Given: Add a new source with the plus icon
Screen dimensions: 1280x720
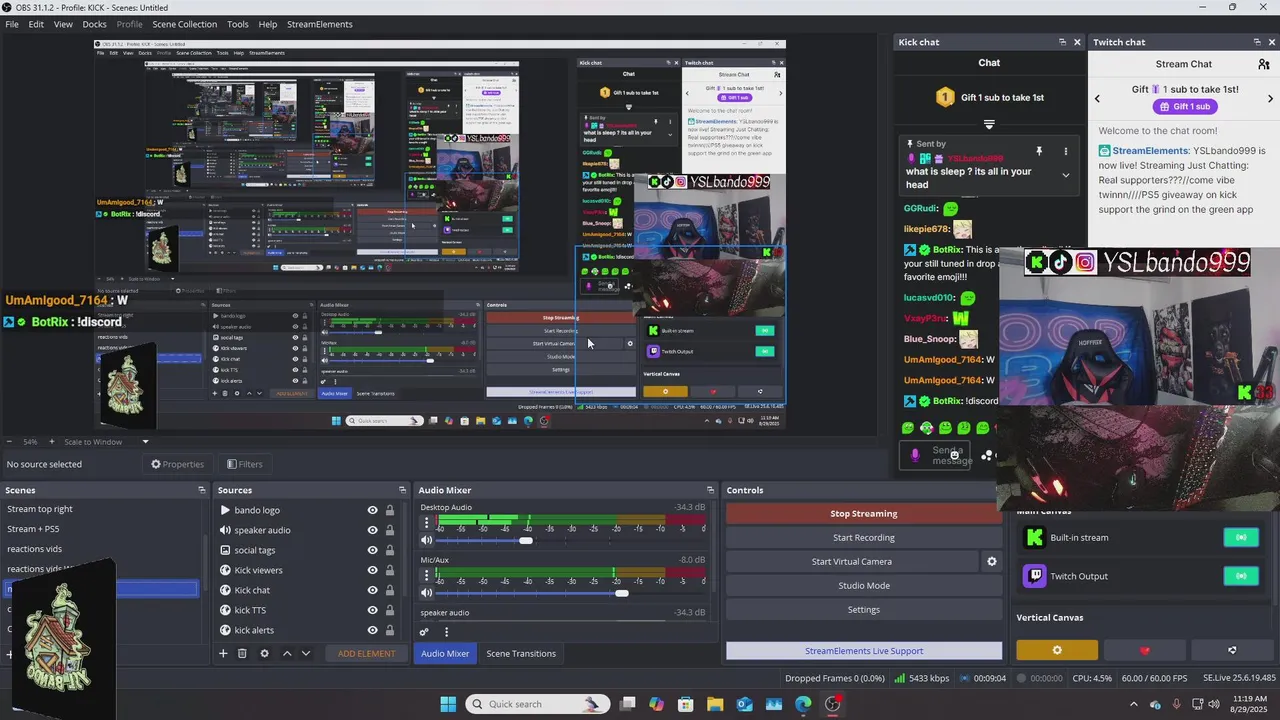Looking at the screenshot, I should point(223,653).
